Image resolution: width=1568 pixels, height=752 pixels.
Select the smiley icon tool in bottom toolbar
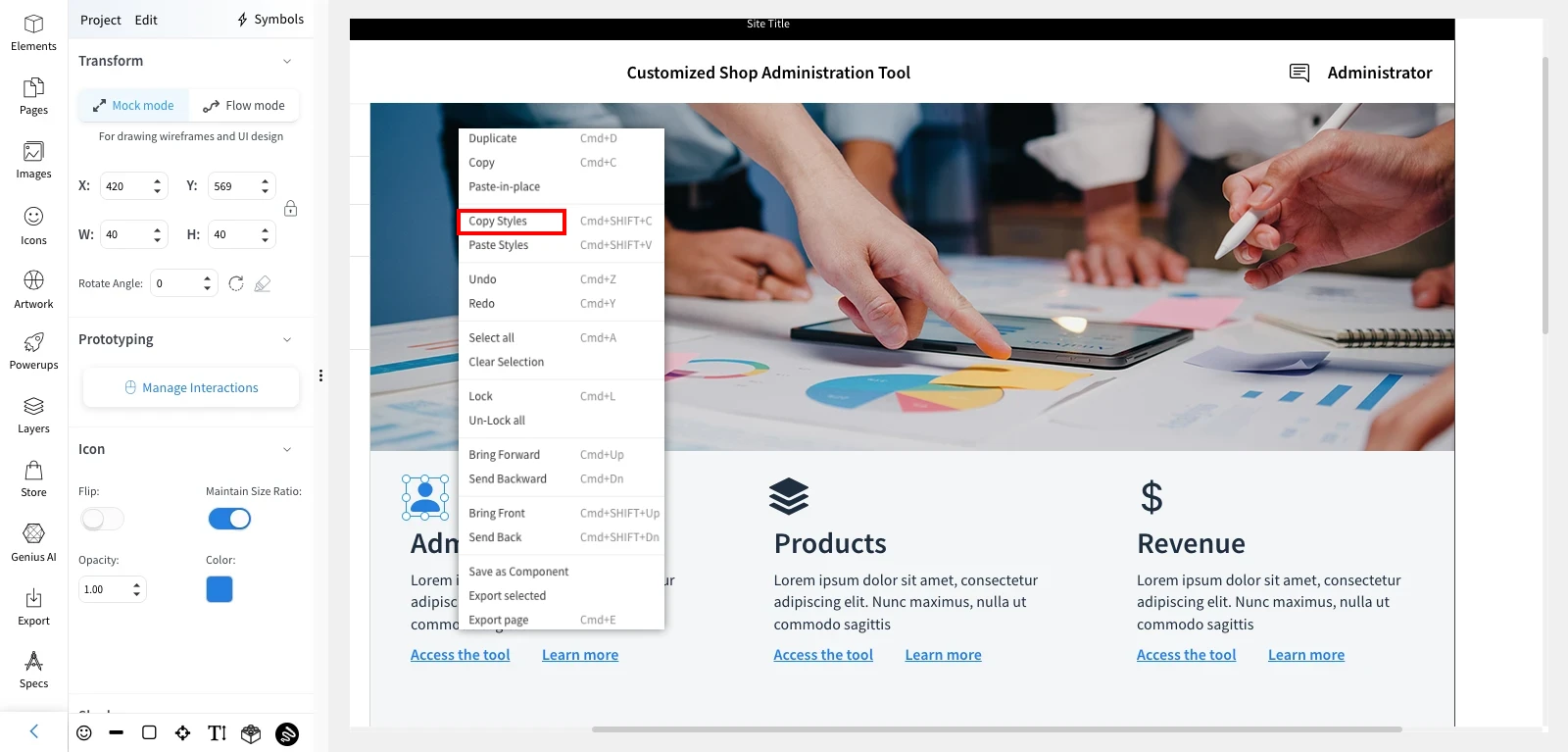[x=84, y=732]
